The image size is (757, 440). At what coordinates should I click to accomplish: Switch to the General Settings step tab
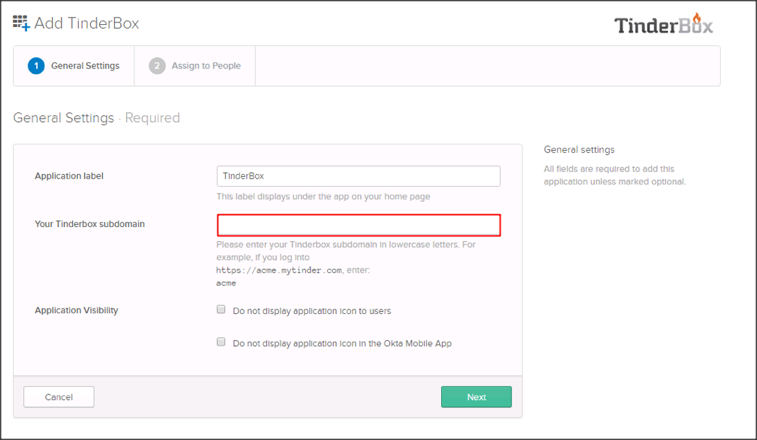tap(84, 66)
